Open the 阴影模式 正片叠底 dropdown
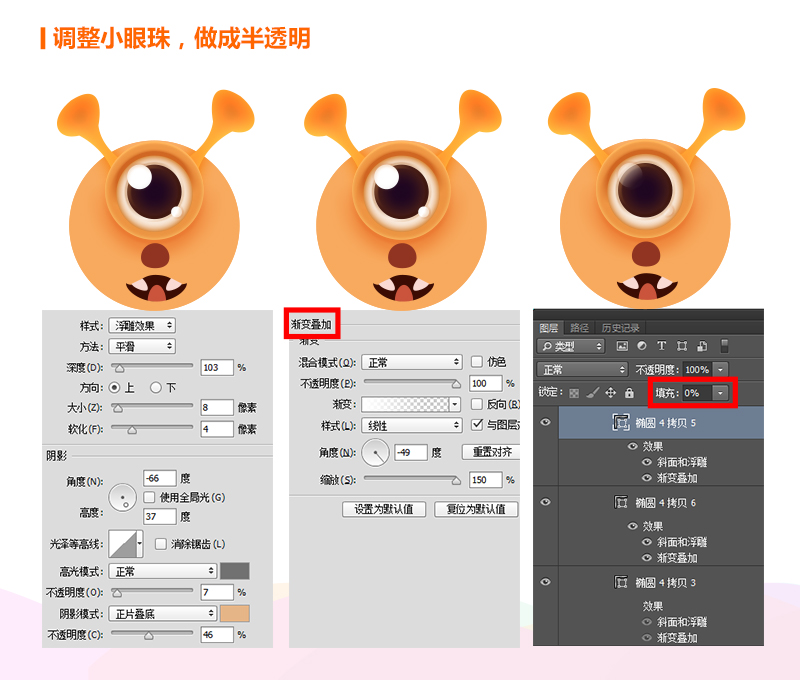 click(x=163, y=614)
